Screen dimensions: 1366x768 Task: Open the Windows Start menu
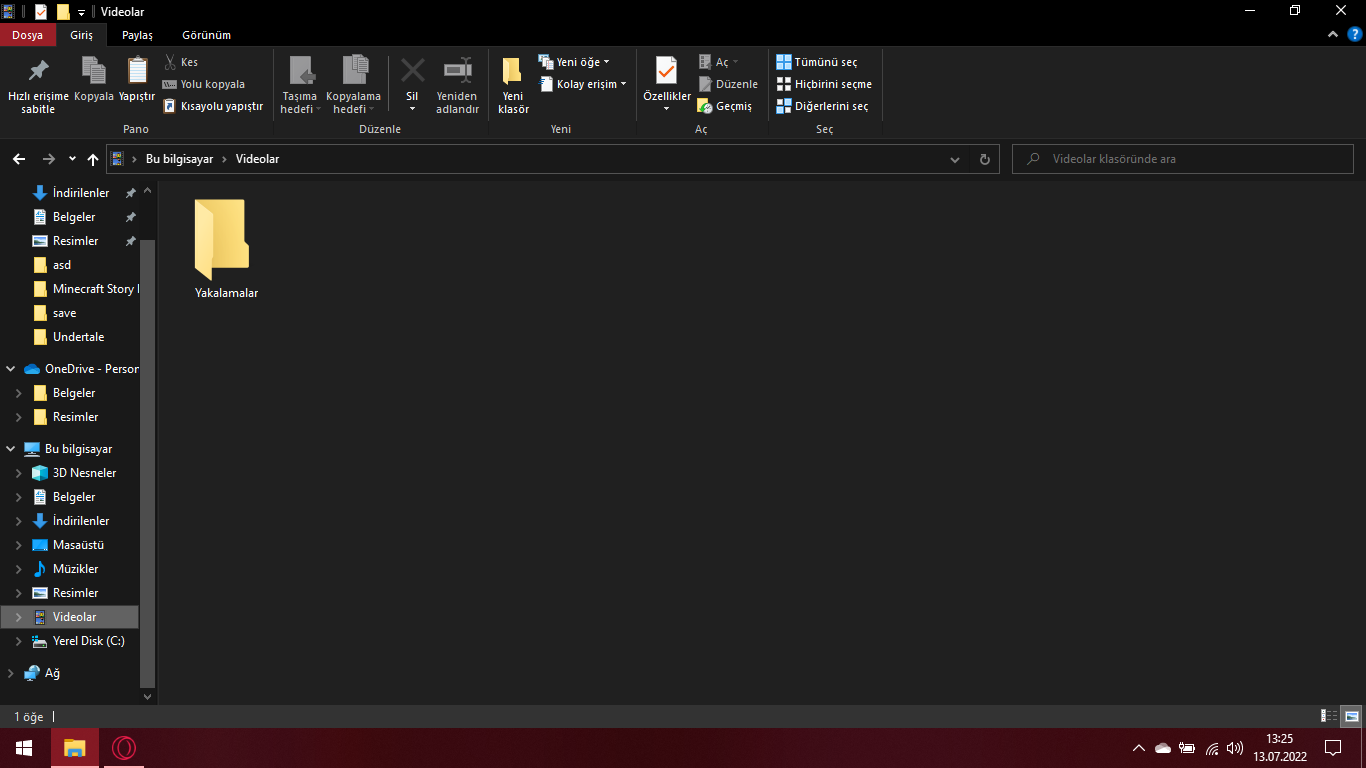tap(24, 748)
